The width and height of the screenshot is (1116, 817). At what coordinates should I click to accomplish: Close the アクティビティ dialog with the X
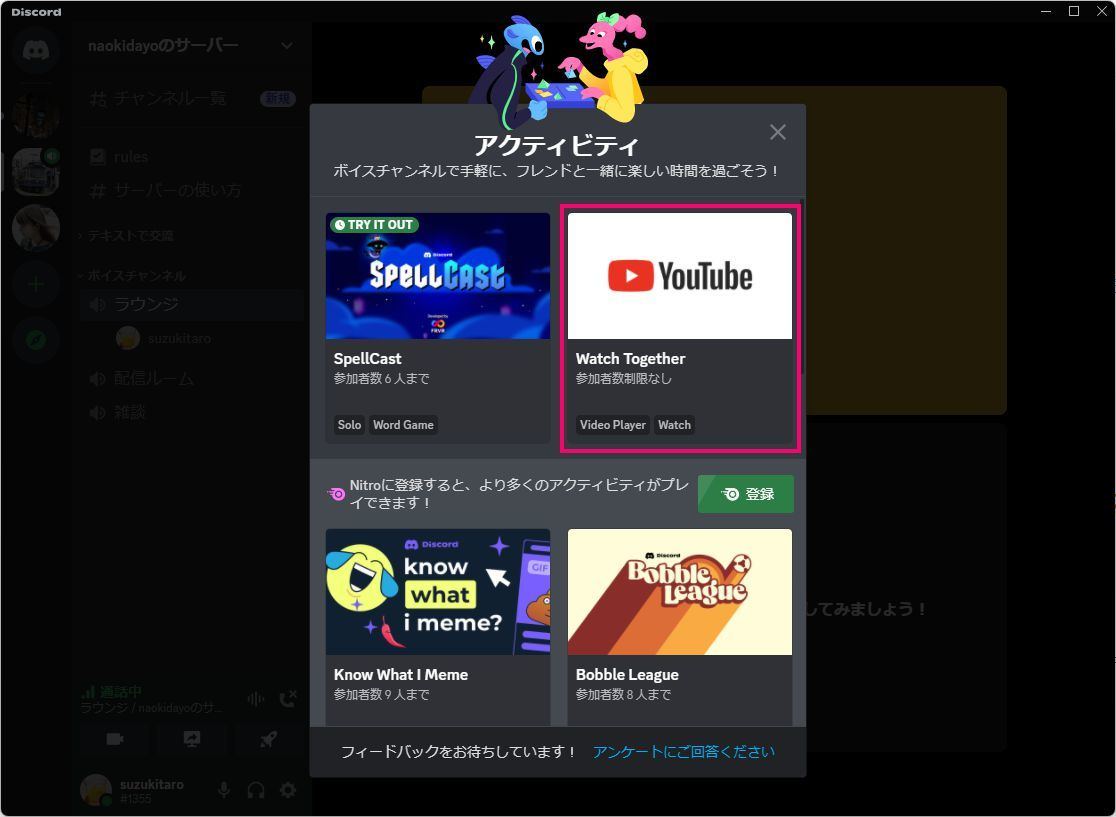point(777,132)
